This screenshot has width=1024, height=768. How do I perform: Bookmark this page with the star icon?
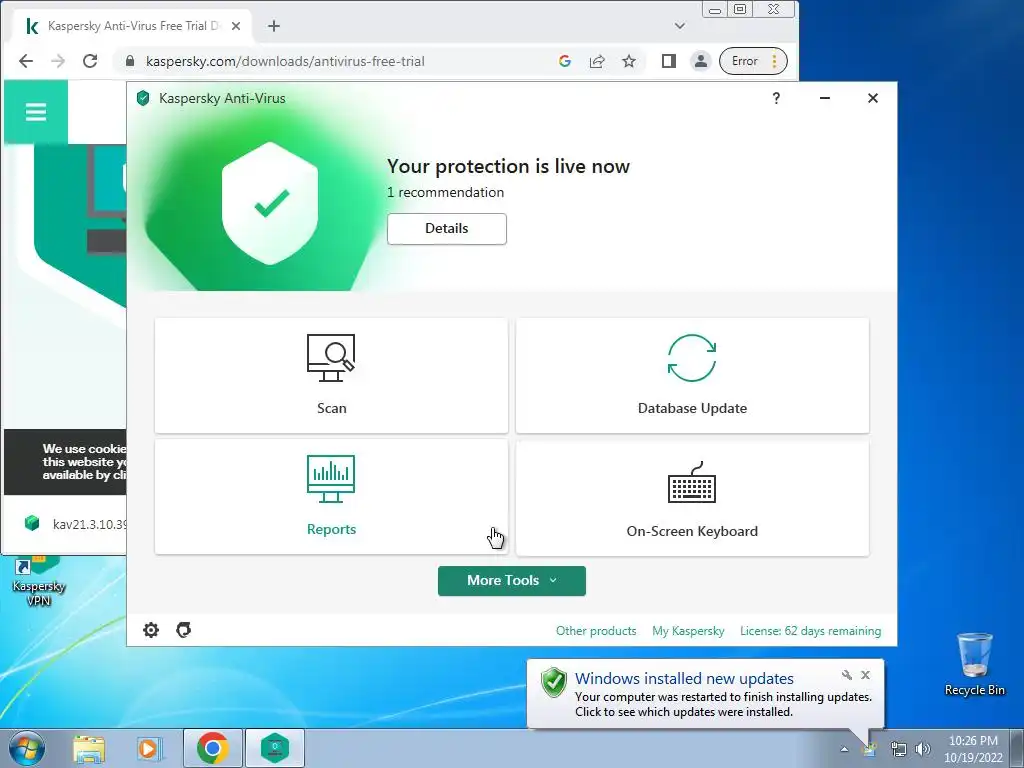click(x=629, y=61)
